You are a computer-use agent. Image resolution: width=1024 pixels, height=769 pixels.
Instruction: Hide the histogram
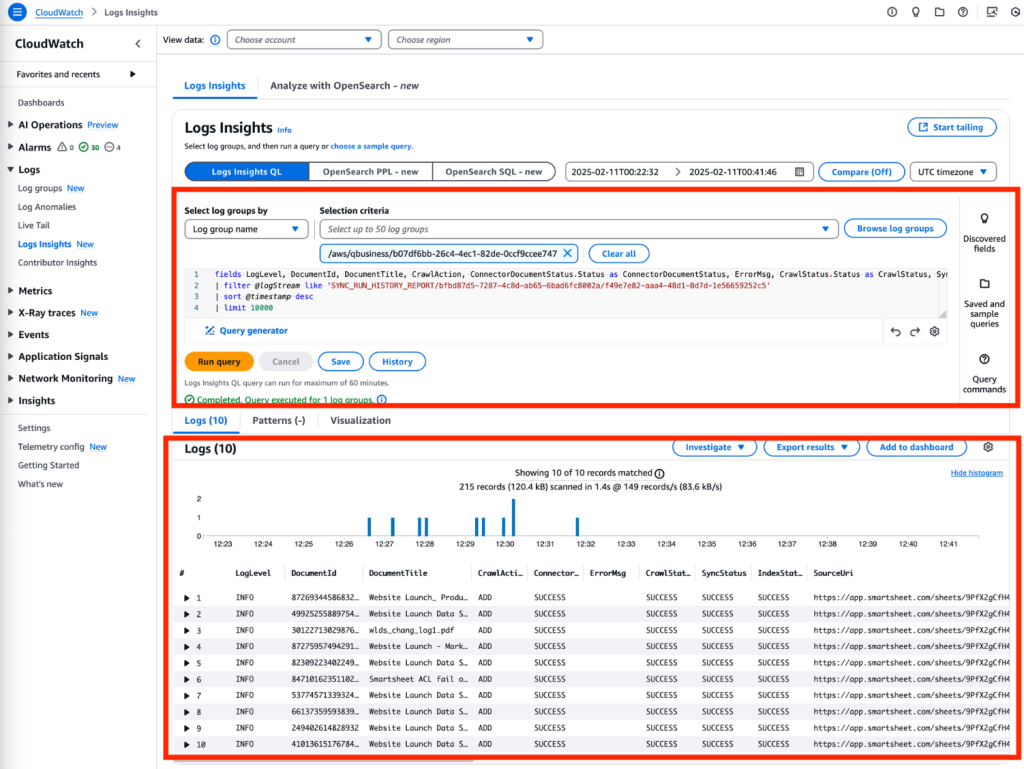[976, 473]
